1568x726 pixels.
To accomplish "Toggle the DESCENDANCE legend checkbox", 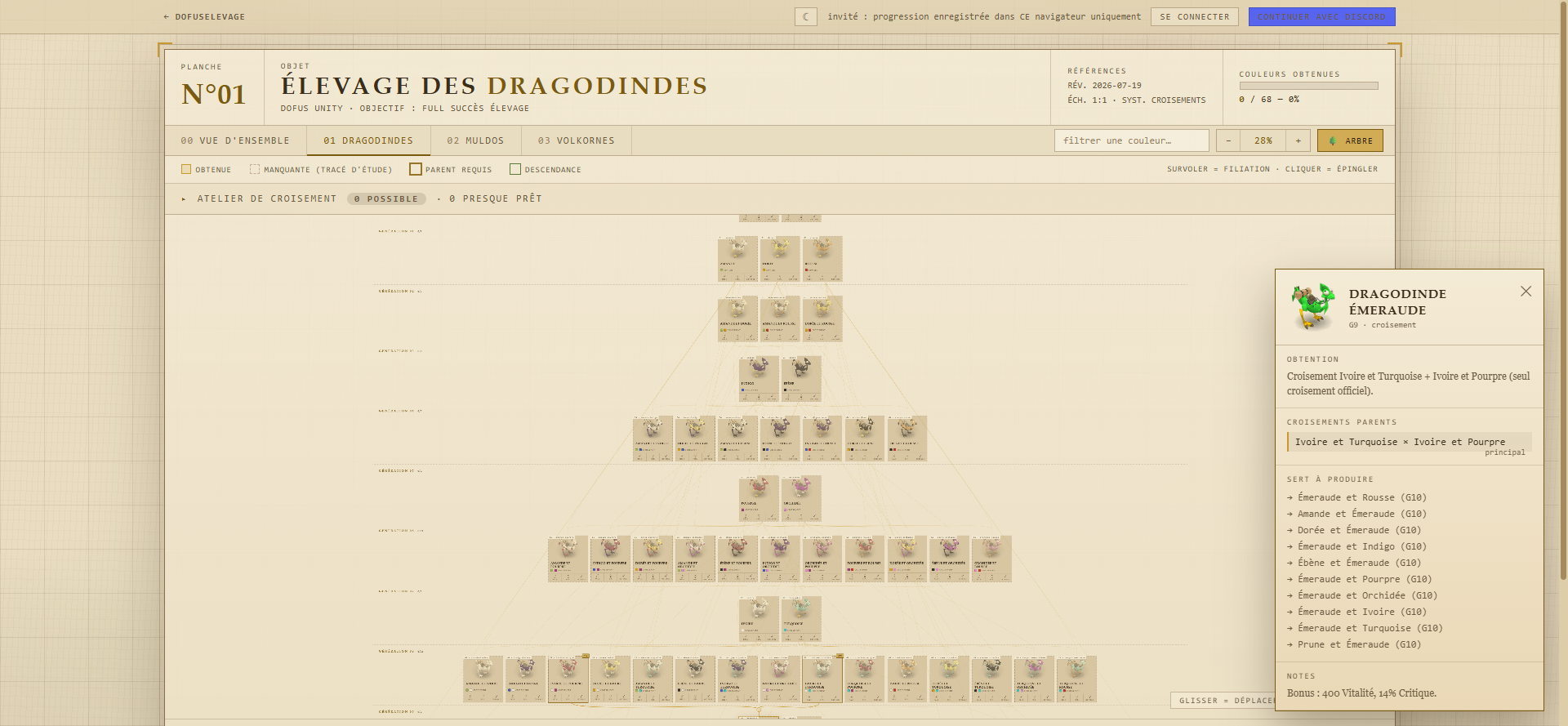I will tap(515, 169).
